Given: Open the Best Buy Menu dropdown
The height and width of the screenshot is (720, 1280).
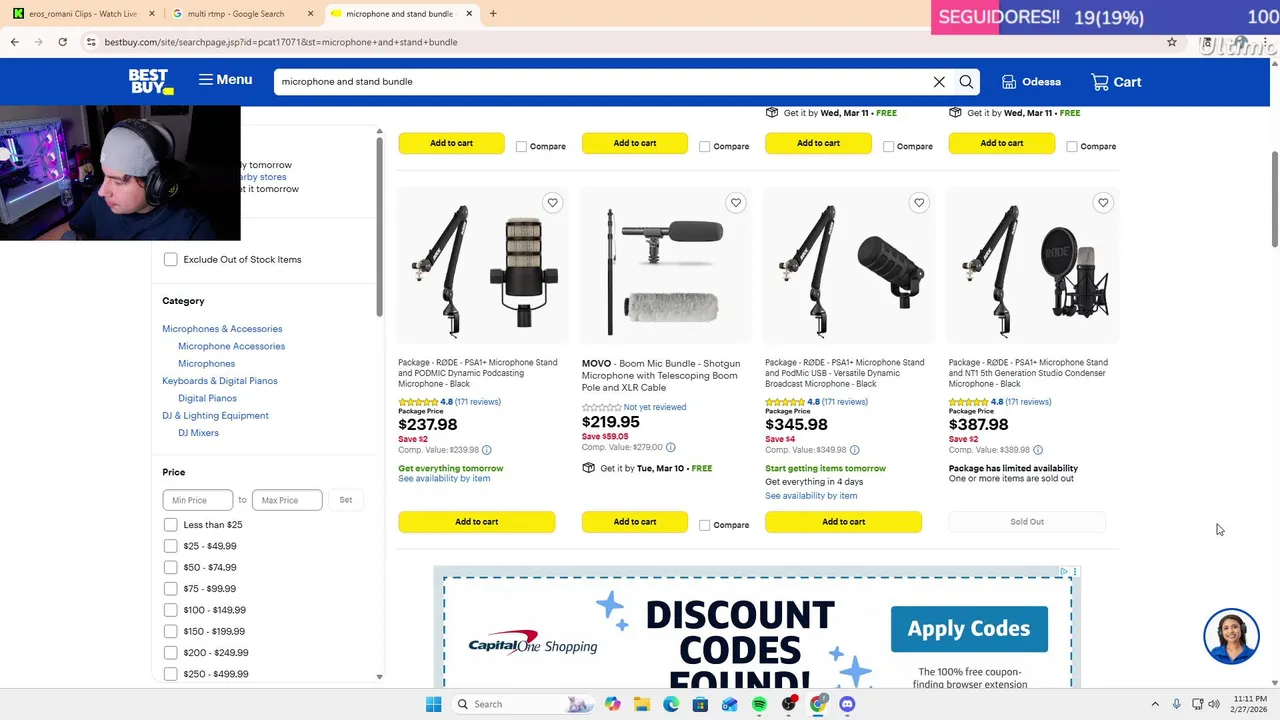Looking at the screenshot, I should tap(225, 80).
